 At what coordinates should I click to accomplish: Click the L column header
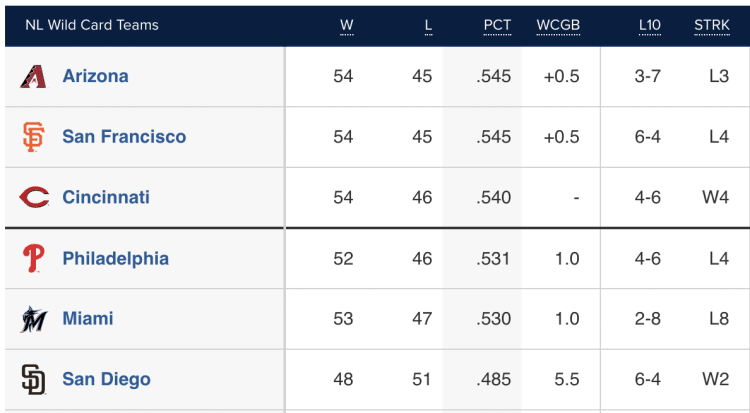[x=428, y=25]
